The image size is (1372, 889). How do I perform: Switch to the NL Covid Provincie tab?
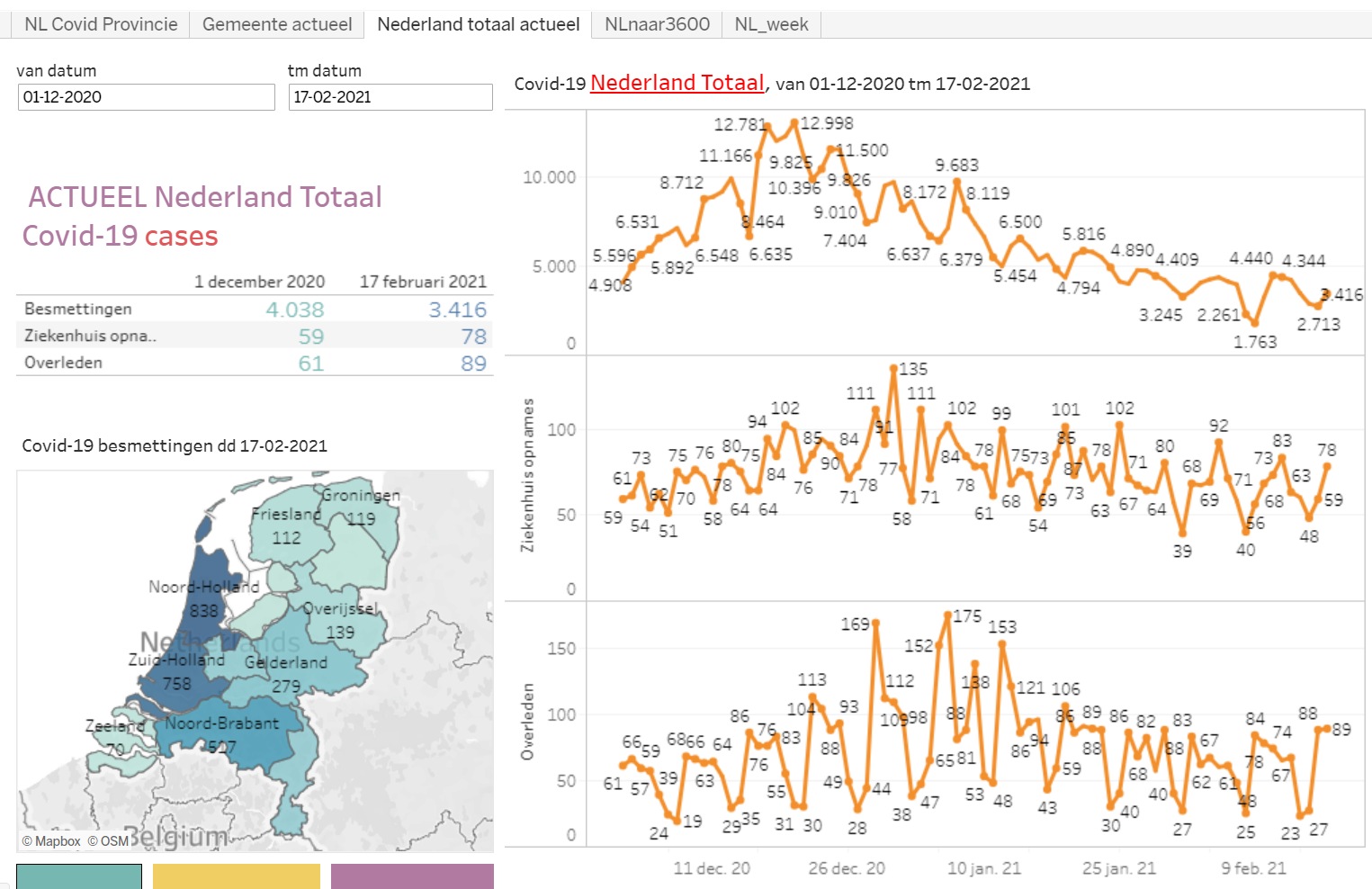[101, 24]
